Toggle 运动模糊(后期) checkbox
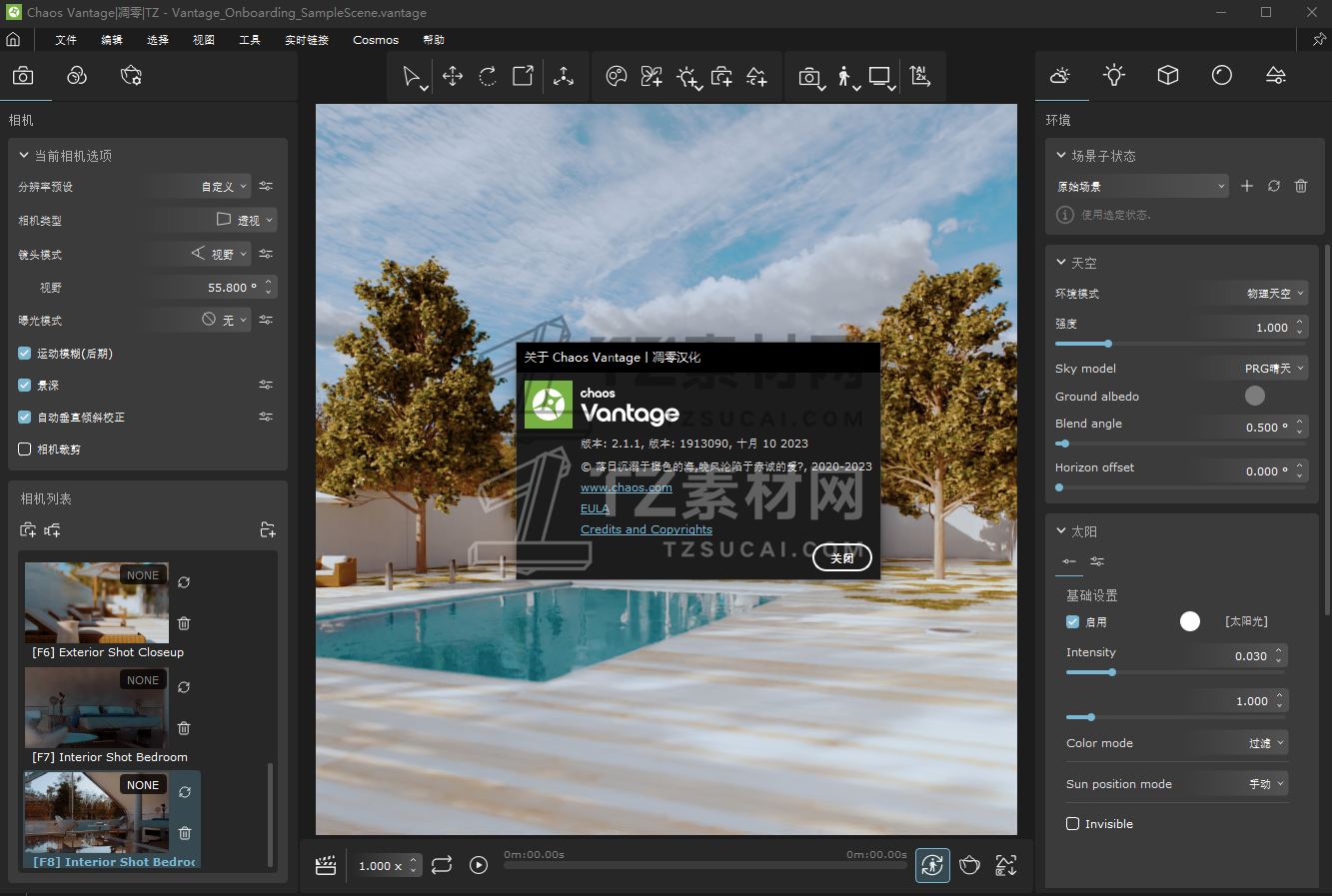 (25, 354)
